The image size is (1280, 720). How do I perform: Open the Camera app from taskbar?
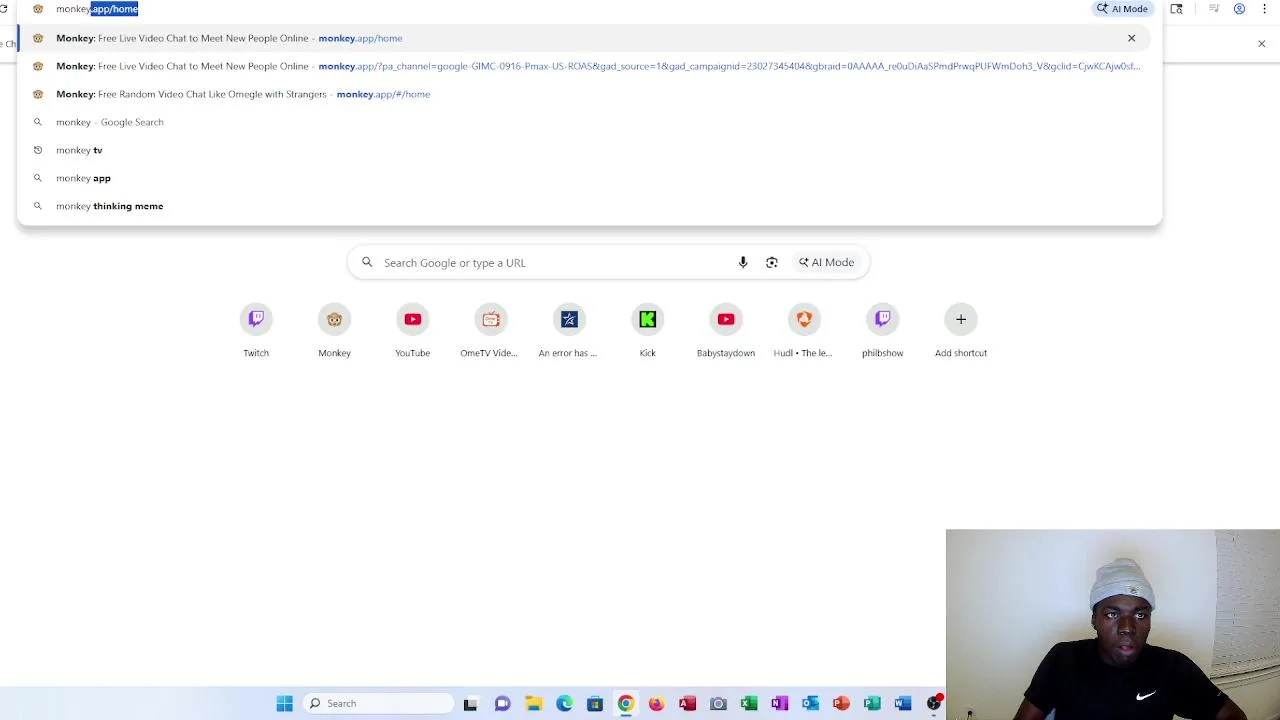coord(718,703)
